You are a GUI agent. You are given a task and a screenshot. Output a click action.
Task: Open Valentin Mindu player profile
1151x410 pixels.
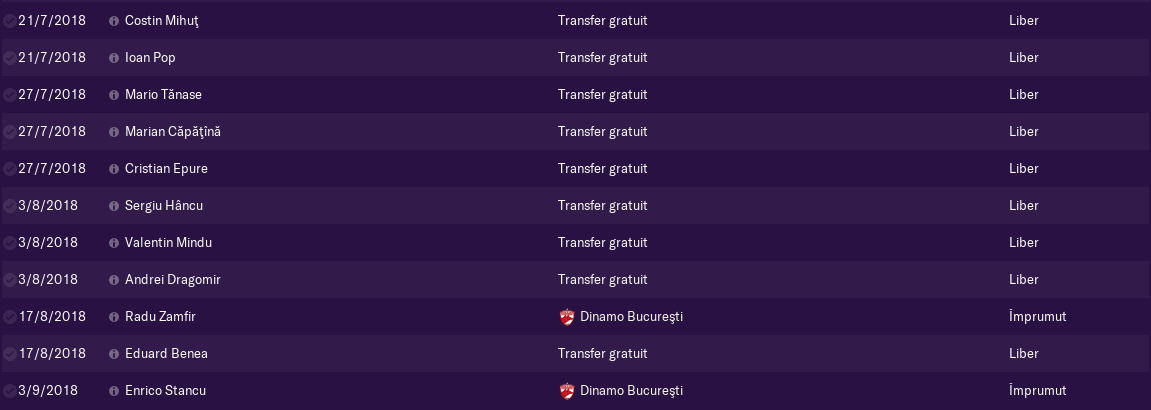point(168,243)
